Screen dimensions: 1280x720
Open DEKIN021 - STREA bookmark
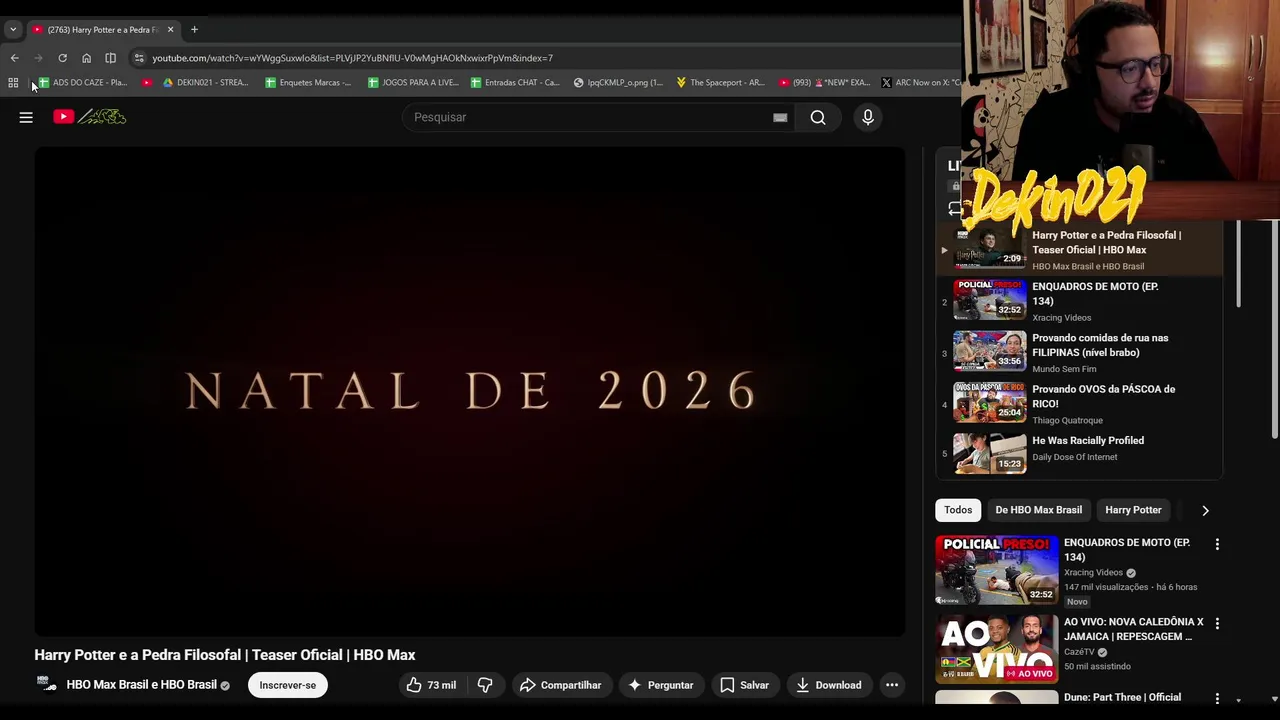[x=205, y=82]
